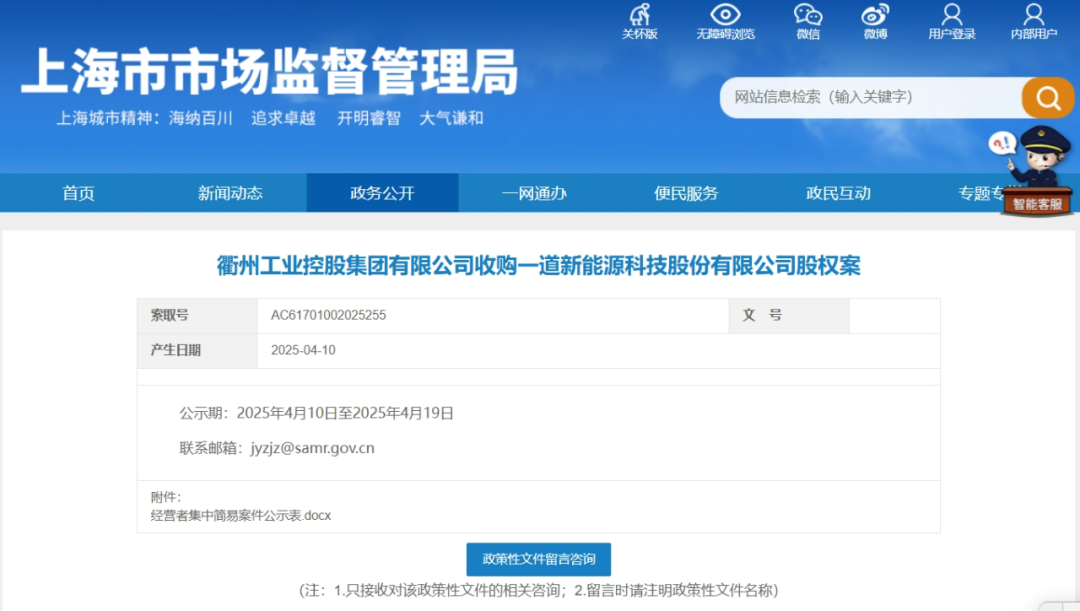1080x611 pixels.
Task: Open the 新闻动态 nav item
Action: coord(230,193)
